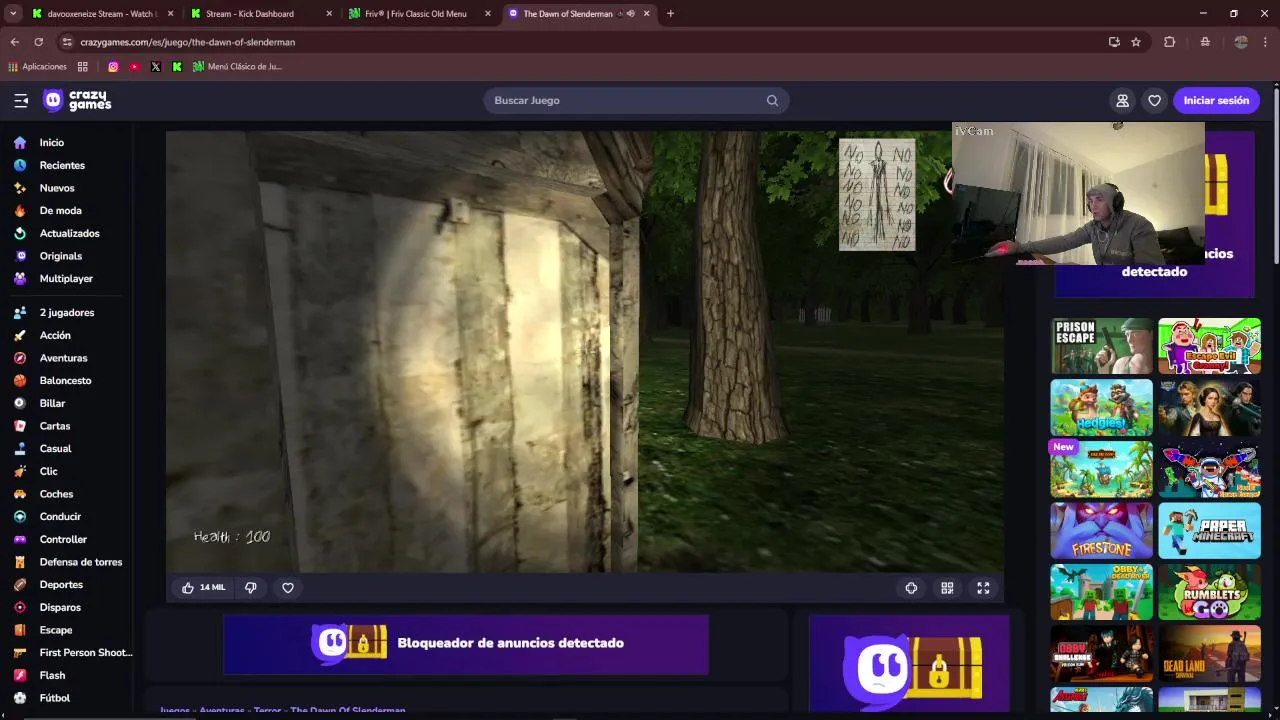Open Instagram bookmark icon

(113, 67)
